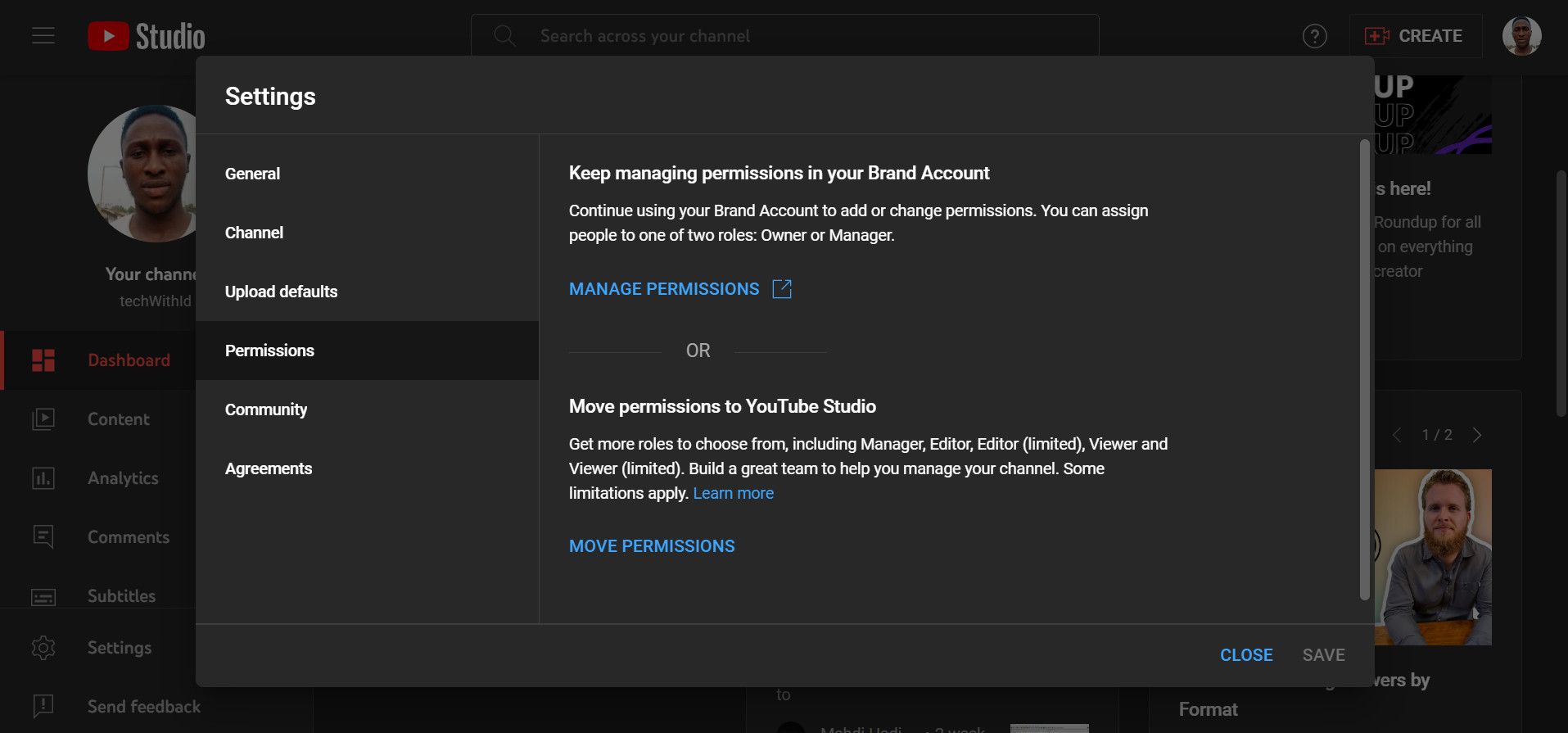
Task: Open the account avatar in top bar
Action: tap(1521, 36)
